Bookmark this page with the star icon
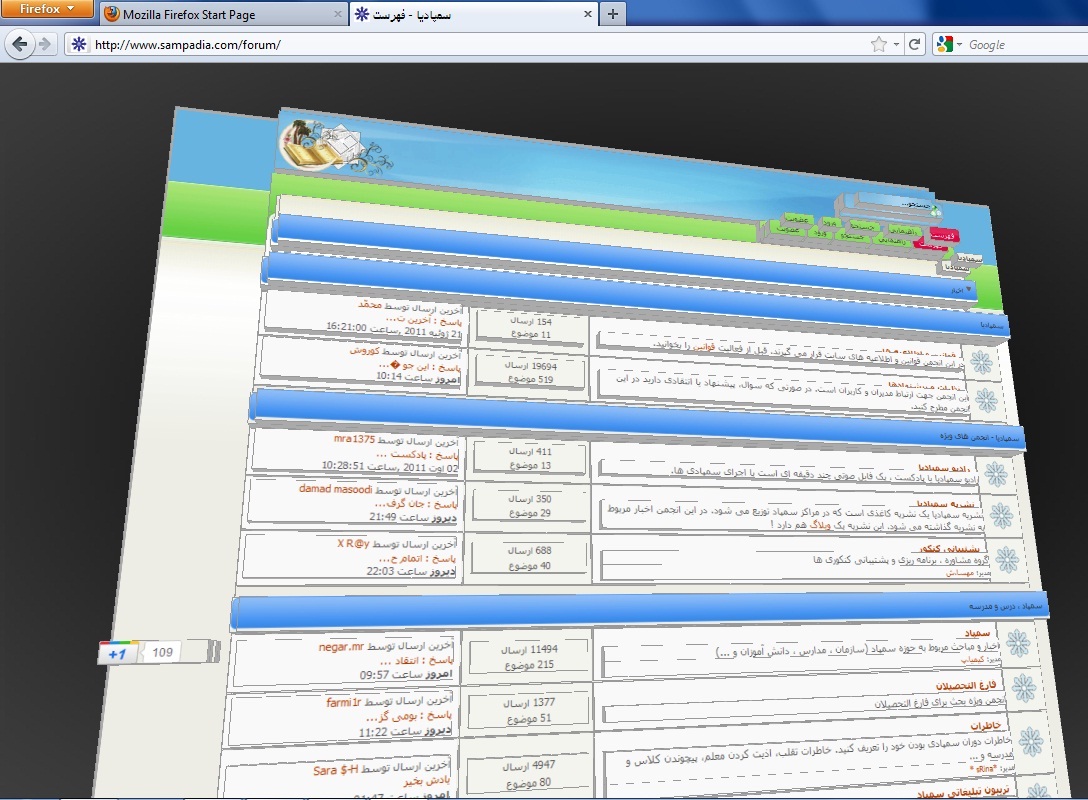The width and height of the screenshot is (1088, 800). point(878,44)
